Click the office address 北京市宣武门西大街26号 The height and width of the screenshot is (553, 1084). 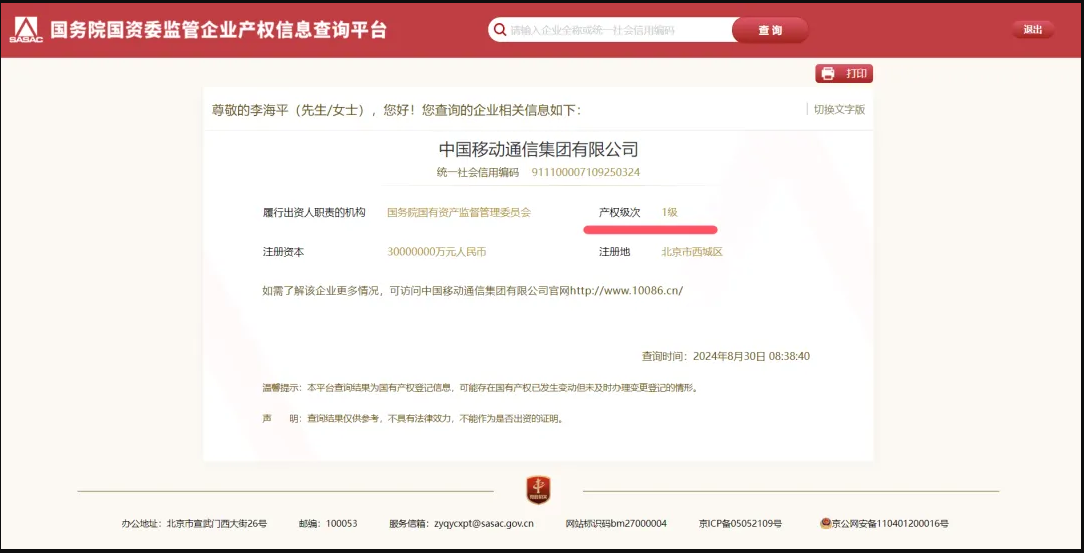pyautogui.click(x=216, y=523)
